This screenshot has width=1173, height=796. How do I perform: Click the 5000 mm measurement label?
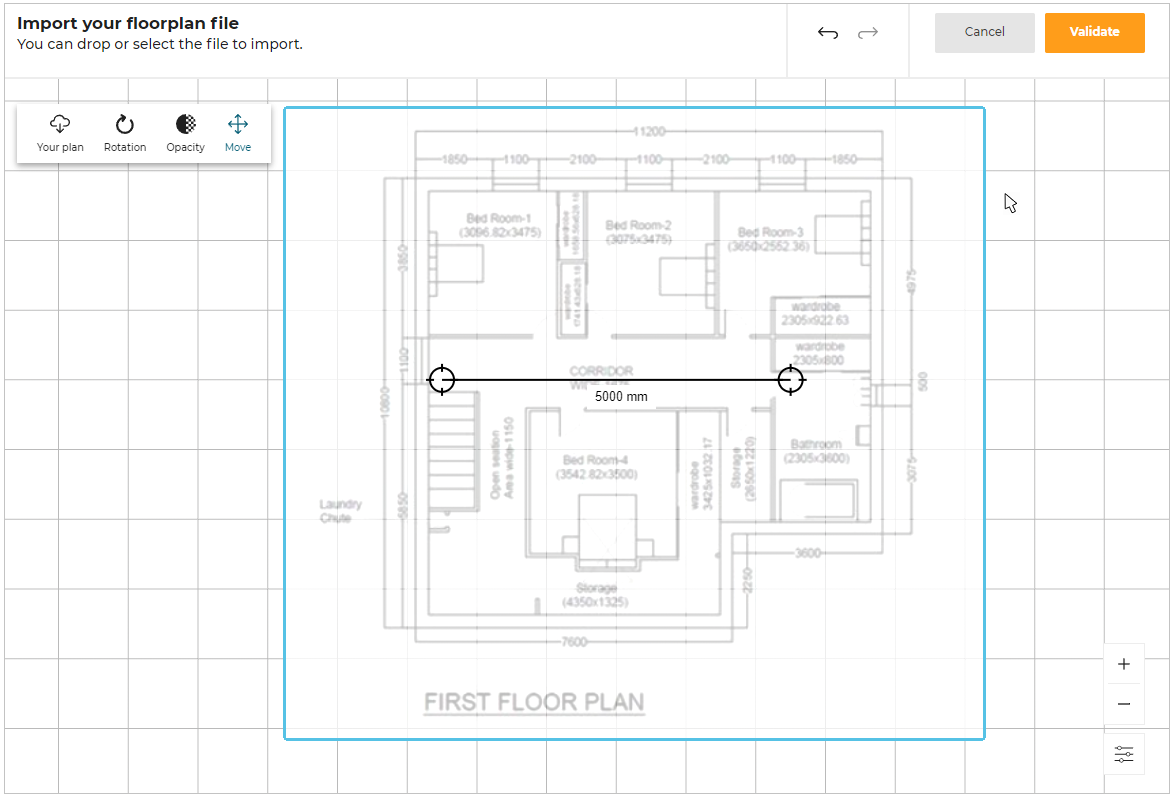[x=621, y=397]
